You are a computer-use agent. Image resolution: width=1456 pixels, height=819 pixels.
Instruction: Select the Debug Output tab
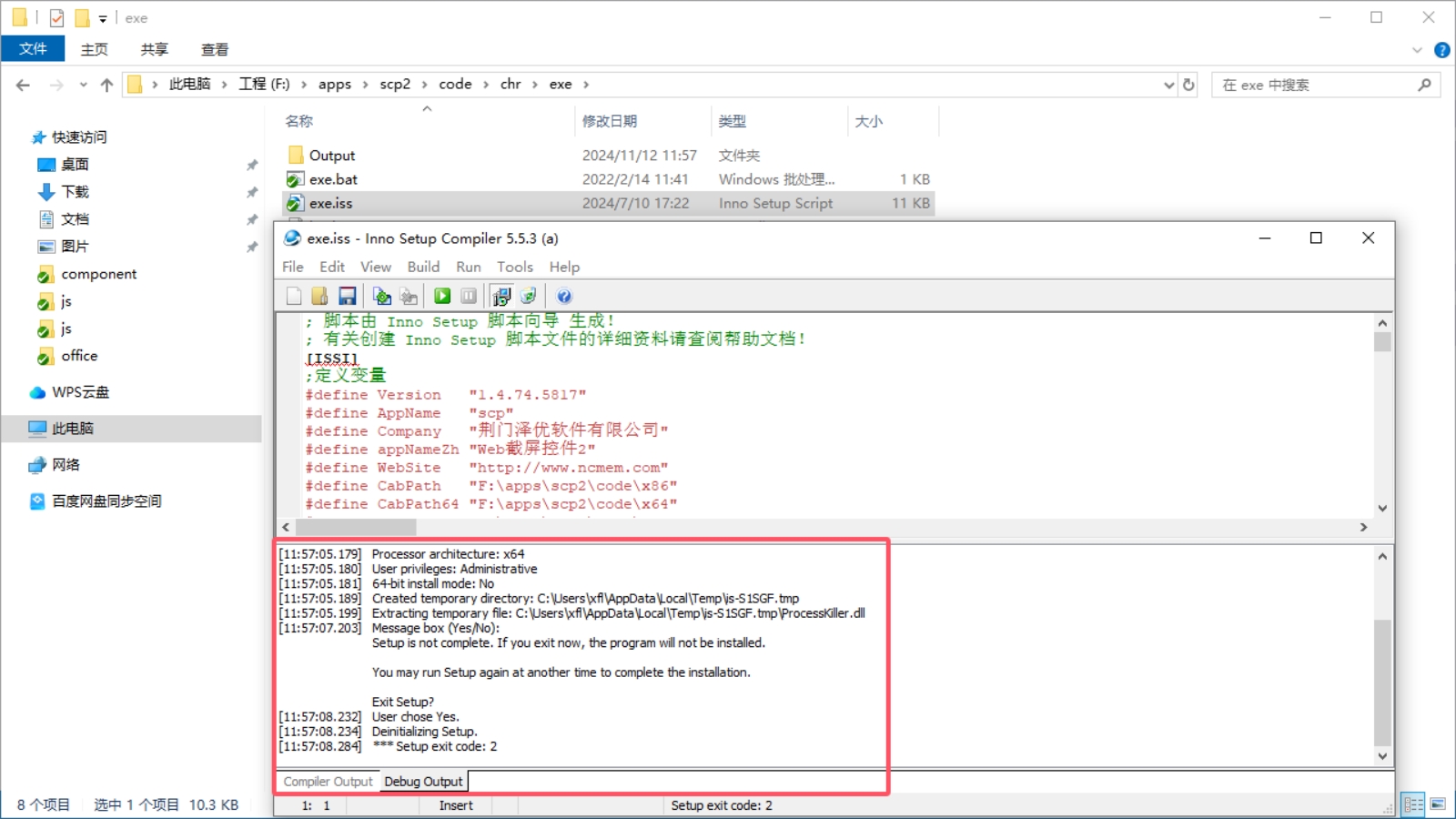click(423, 782)
